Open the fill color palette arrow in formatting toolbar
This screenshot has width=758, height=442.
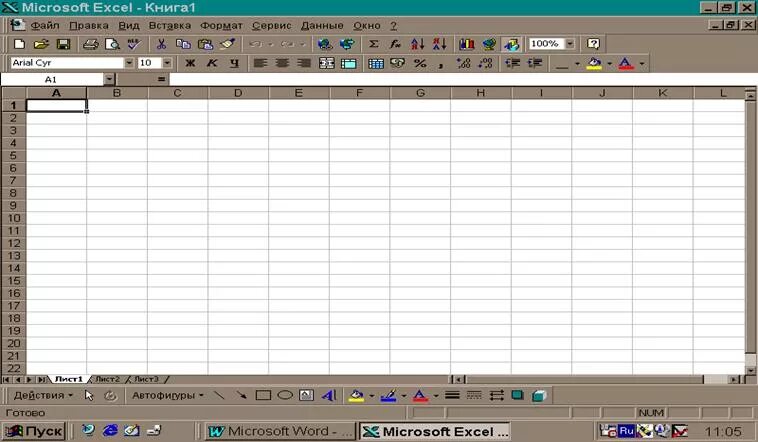(x=610, y=63)
